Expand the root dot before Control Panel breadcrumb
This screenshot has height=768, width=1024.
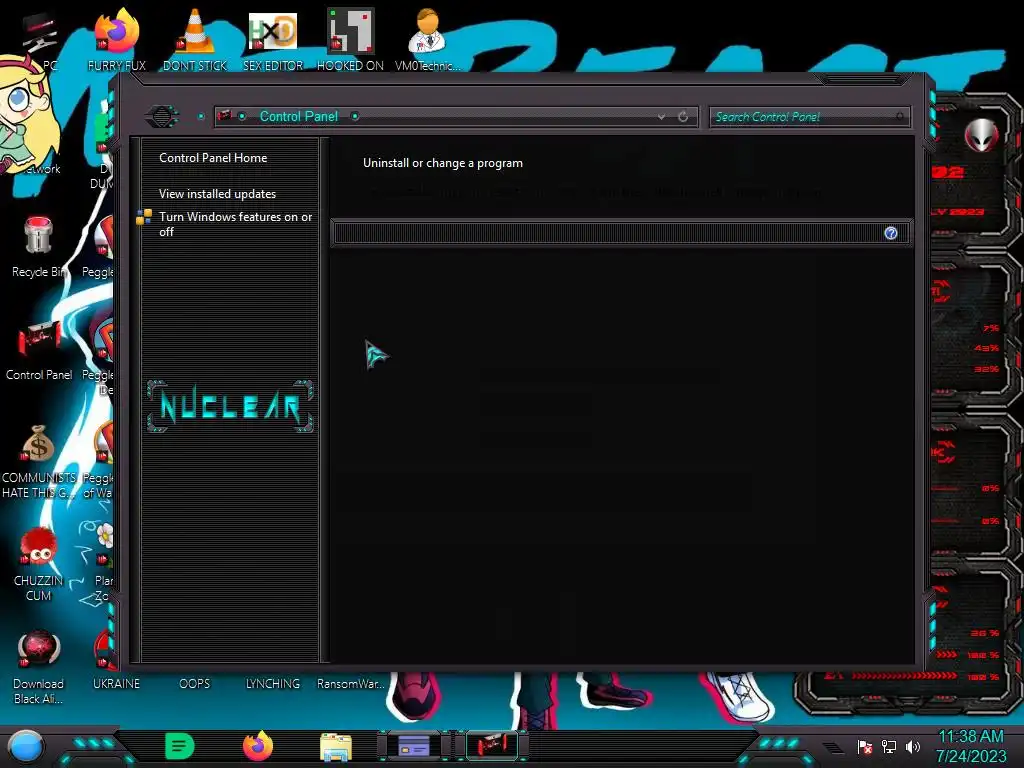pyautogui.click(x=242, y=116)
